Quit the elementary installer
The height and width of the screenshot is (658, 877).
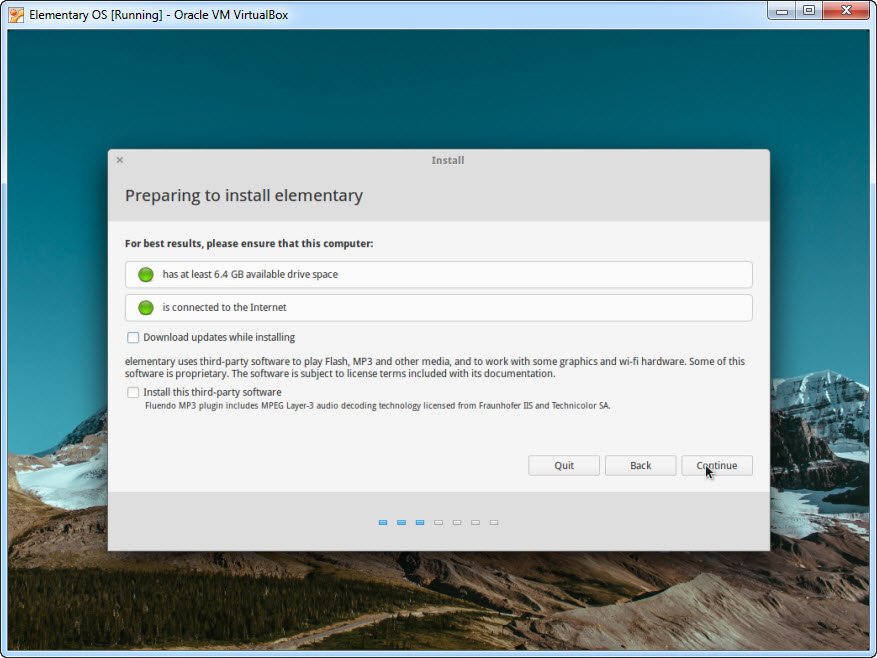[564, 466]
